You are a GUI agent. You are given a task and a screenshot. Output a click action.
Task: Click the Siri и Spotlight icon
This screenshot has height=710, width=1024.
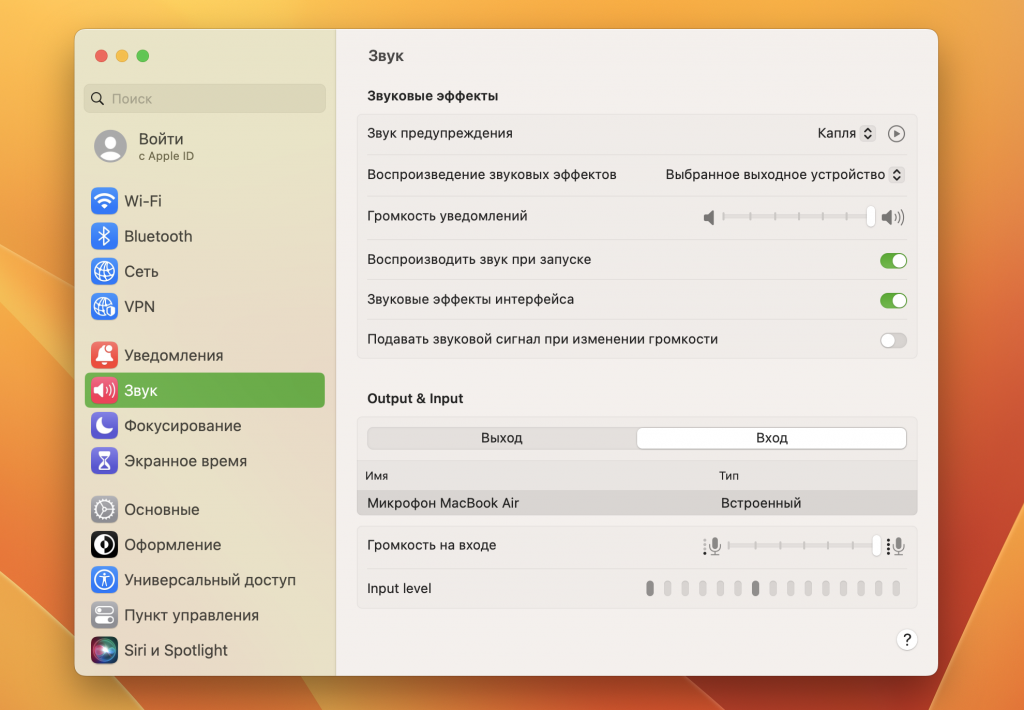click(x=104, y=650)
